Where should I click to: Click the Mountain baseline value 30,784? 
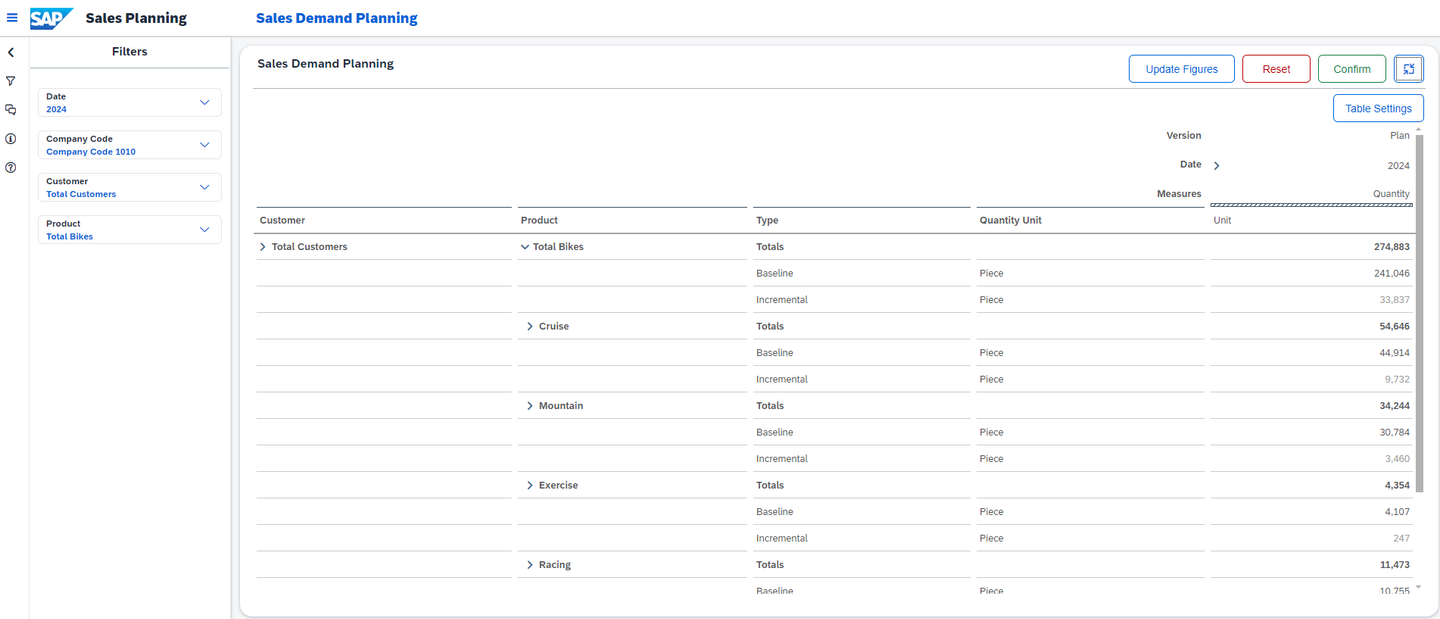1394,432
